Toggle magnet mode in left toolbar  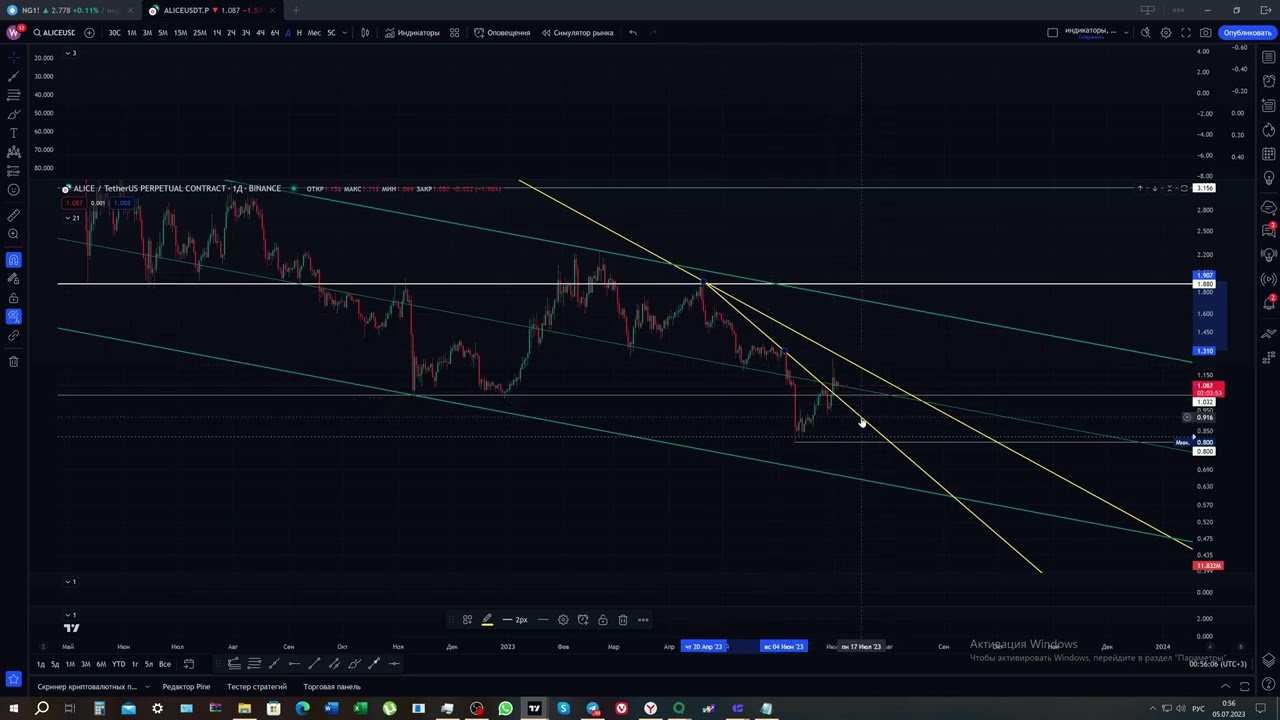click(x=14, y=260)
